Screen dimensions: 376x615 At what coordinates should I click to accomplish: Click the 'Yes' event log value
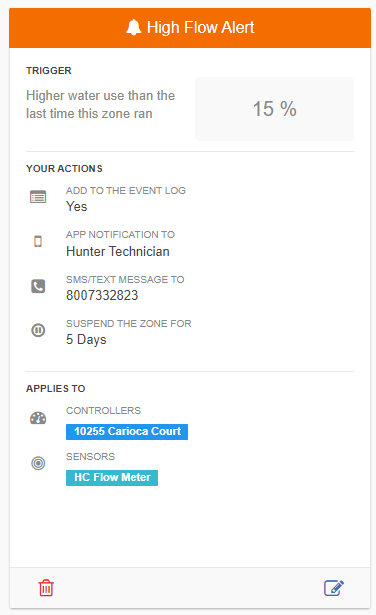click(76, 206)
